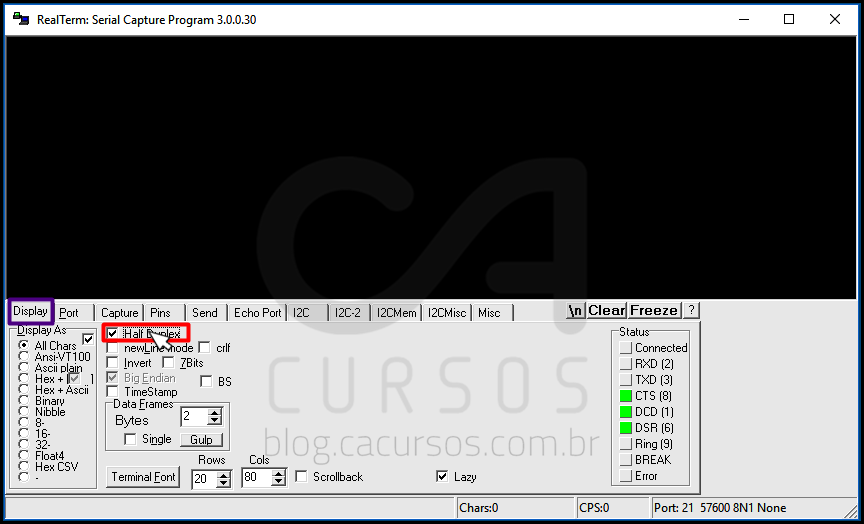Click the \n newline button
The width and height of the screenshot is (864, 524).
point(575,311)
